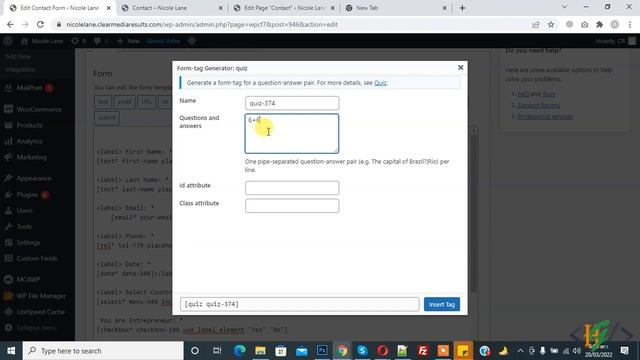Click inside the Questions and answers textarea

[x=292, y=133]
